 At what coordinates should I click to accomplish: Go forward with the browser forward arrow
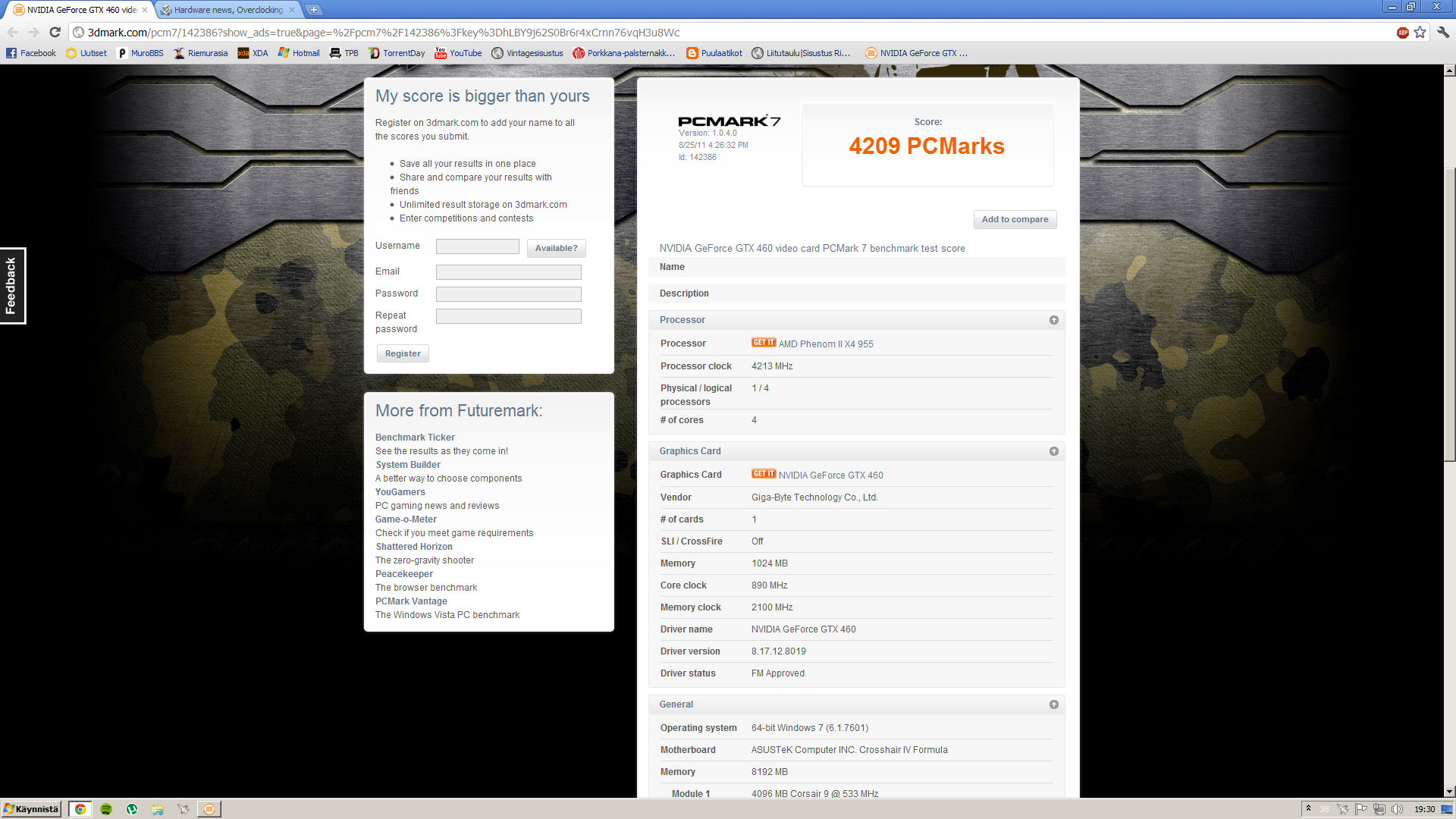33,32
